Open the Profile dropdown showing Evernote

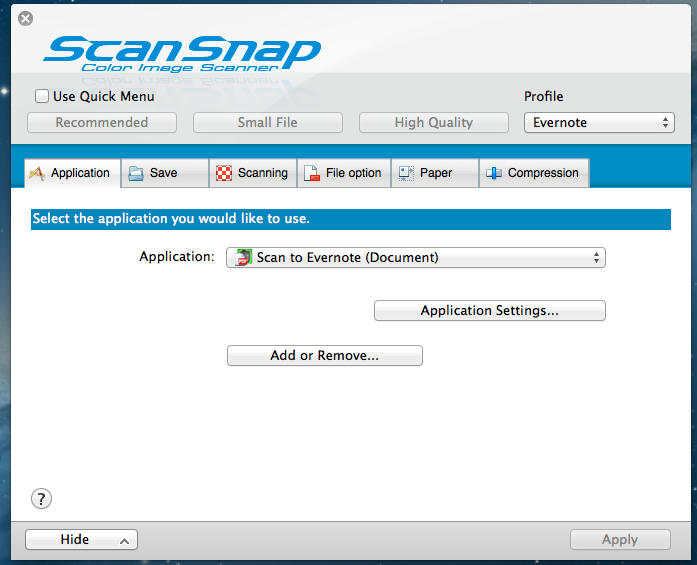pos(599,123)
